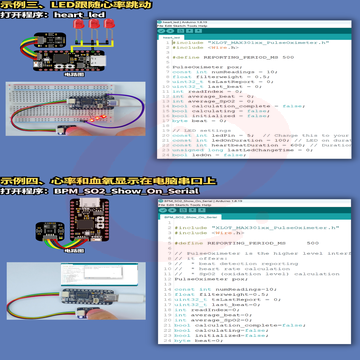
Task: Select the heart_led sketch tab
Action: pyautogui.click(x=171, y=37)
